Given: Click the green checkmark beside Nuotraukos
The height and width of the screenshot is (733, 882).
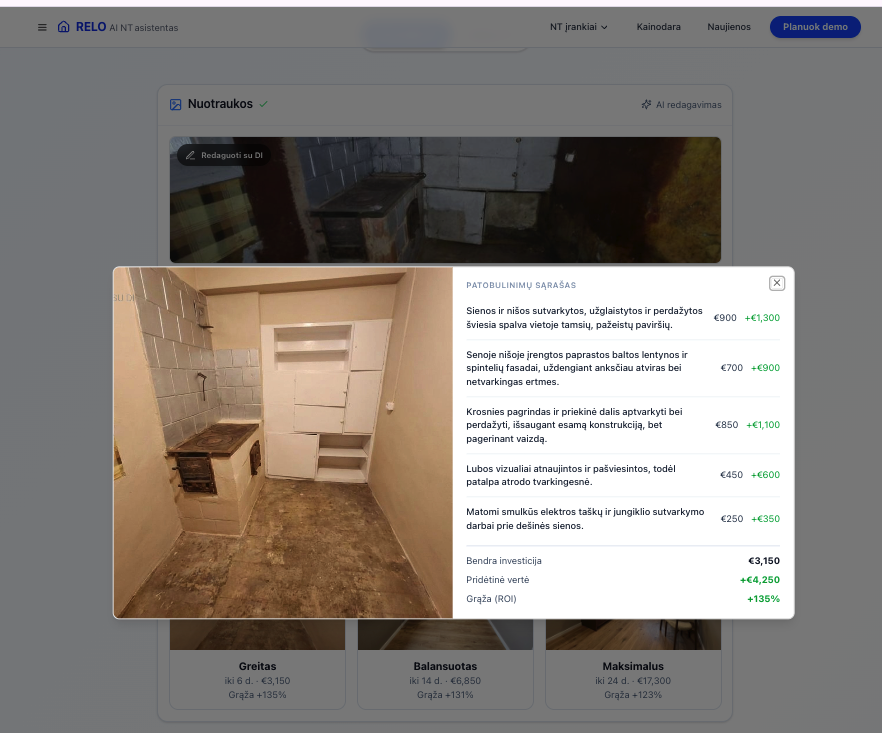Looking at the screenshot, I should [264, 104].
